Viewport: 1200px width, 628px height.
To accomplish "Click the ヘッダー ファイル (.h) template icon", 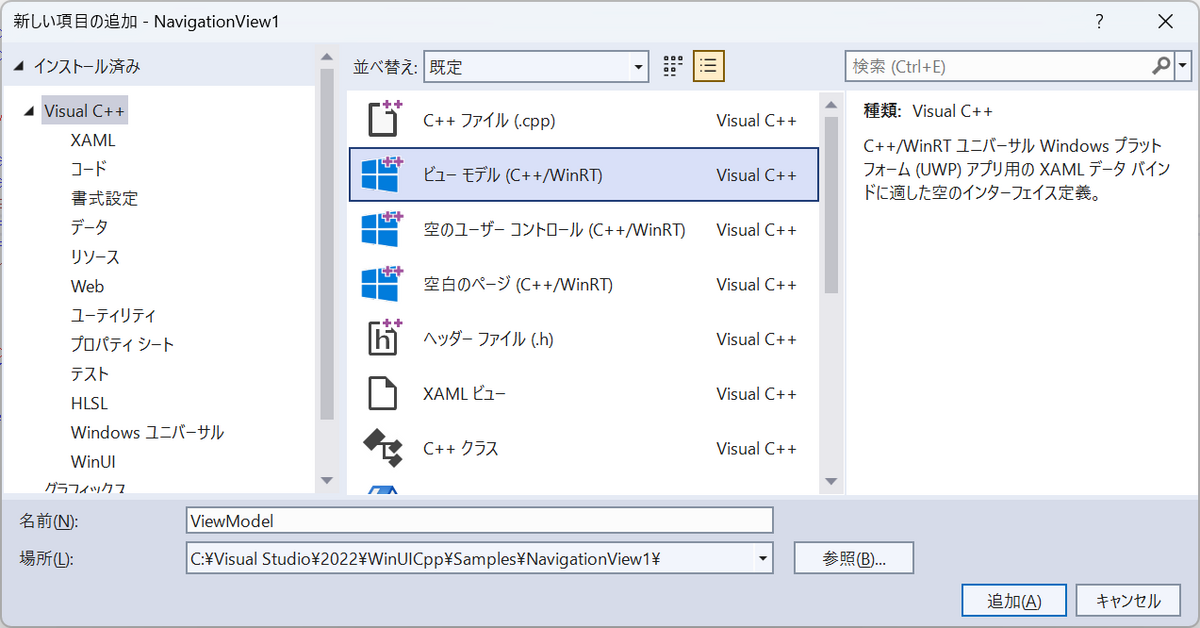I will click(384, 339).
